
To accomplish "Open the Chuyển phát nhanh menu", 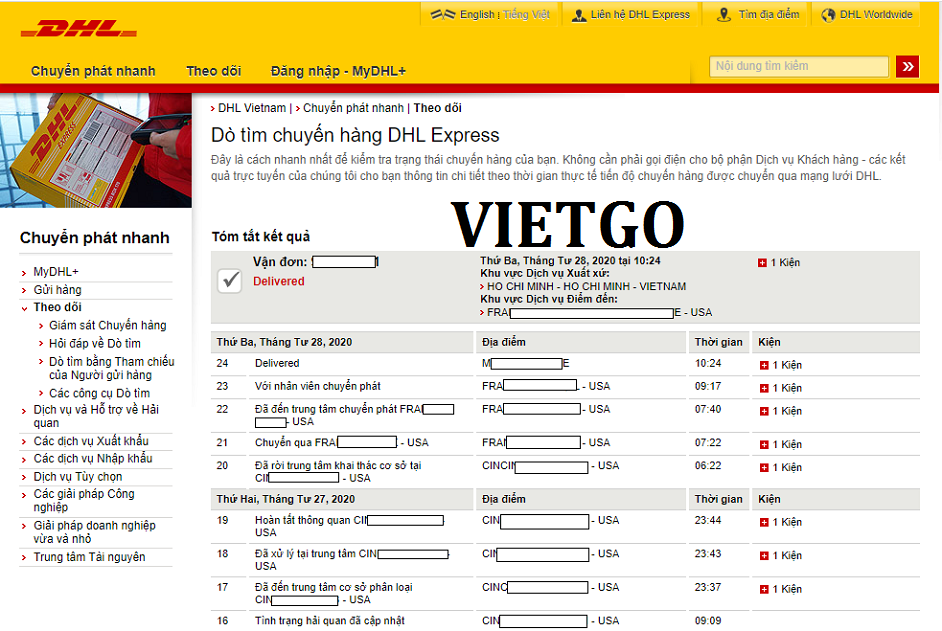I will click(93, 71).
